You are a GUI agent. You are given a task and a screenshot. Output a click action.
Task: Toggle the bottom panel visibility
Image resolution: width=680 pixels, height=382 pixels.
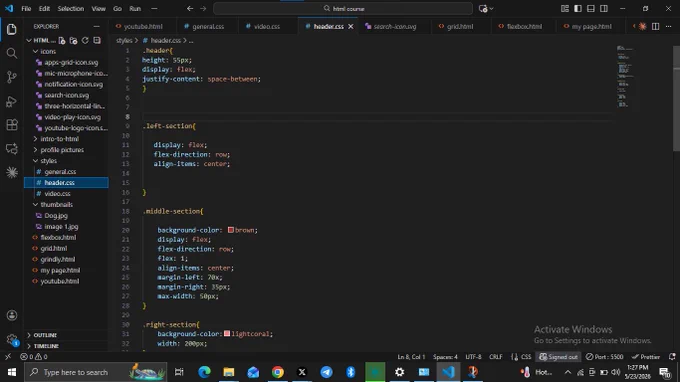point(591,9)
